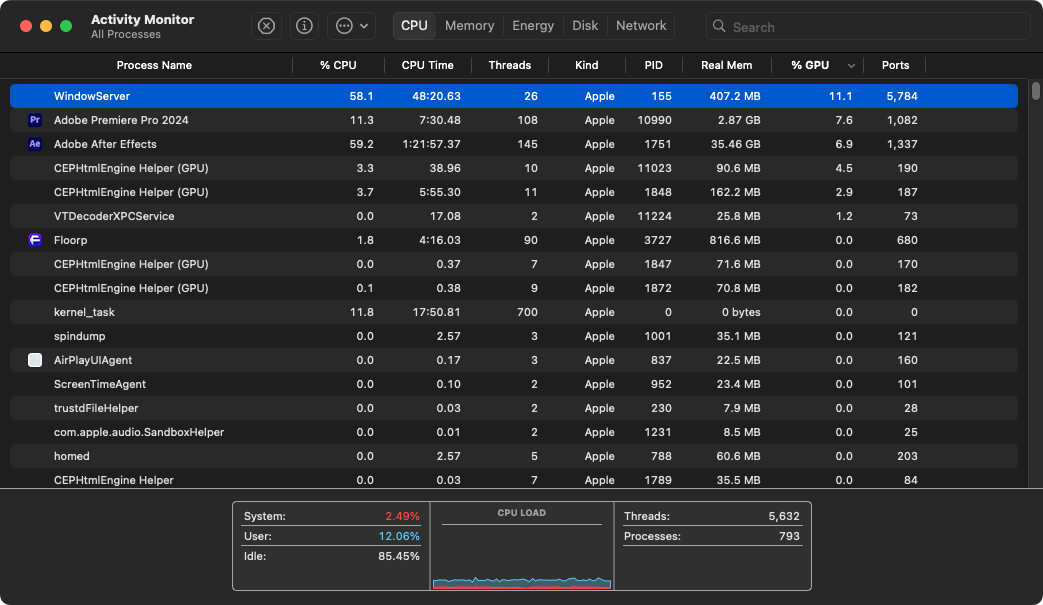Click the ellipsis More actions icon
Image resolution: width=1043 pixels, height=605 pixels.
point(344,26)
